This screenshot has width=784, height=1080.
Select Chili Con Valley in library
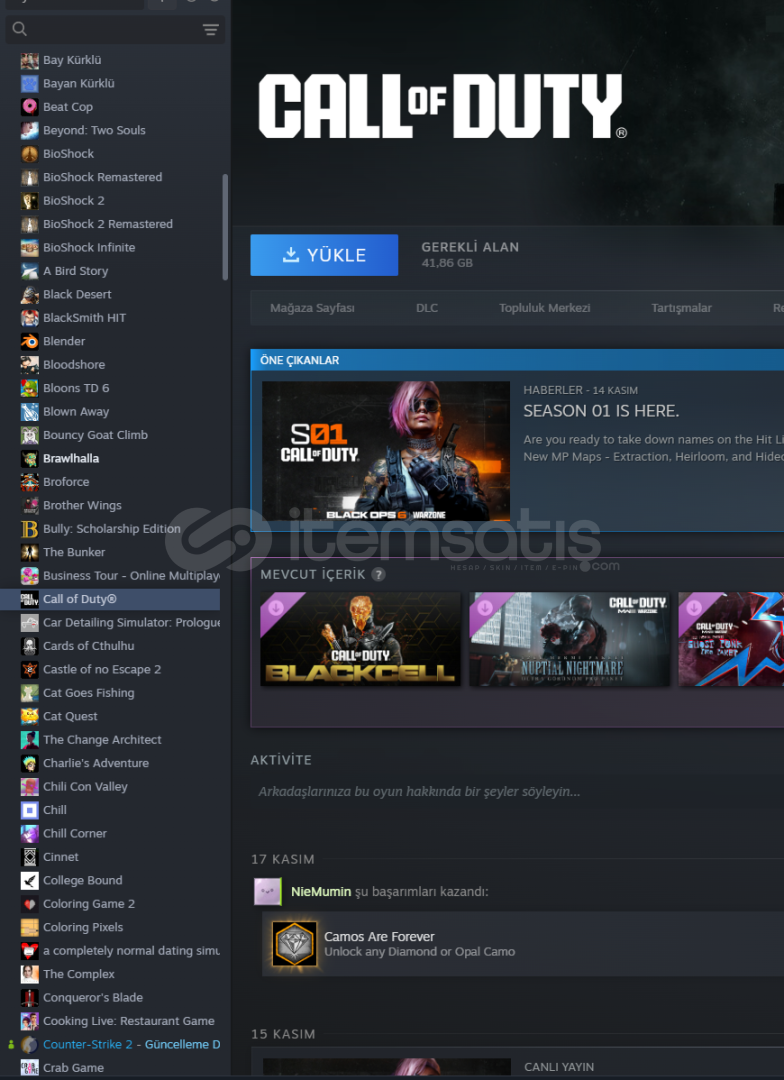coord(85,786)
